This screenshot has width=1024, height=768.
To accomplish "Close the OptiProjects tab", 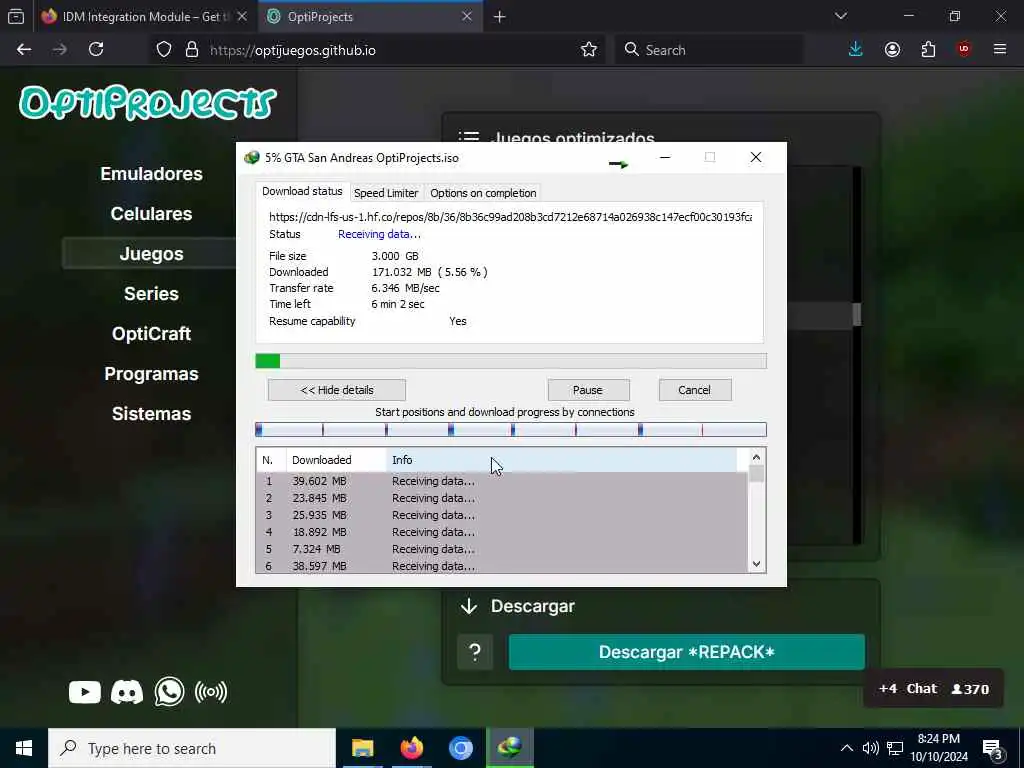I will coord(467,16).
